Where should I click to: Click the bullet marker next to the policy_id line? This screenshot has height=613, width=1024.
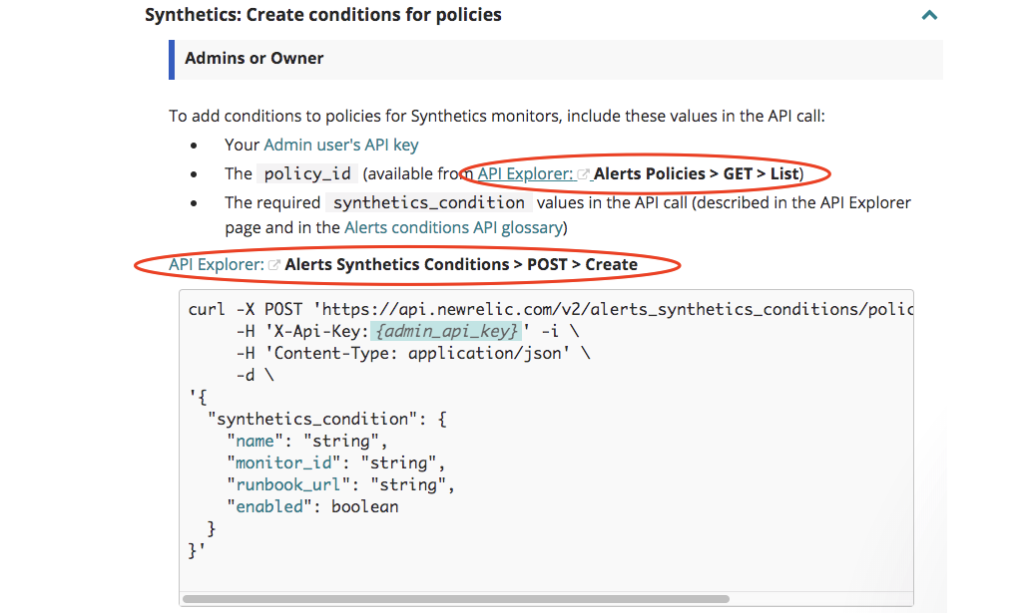[193, 174]
